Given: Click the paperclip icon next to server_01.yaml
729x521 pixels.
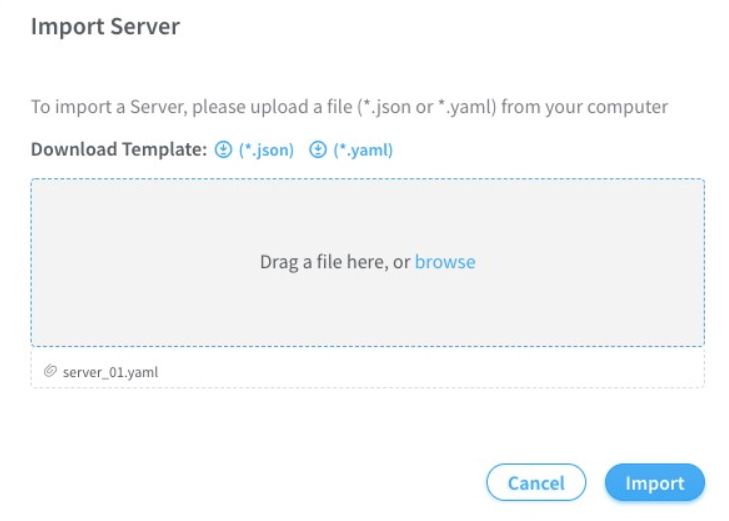Looking at the screenshot, I should tap(50, 372).
